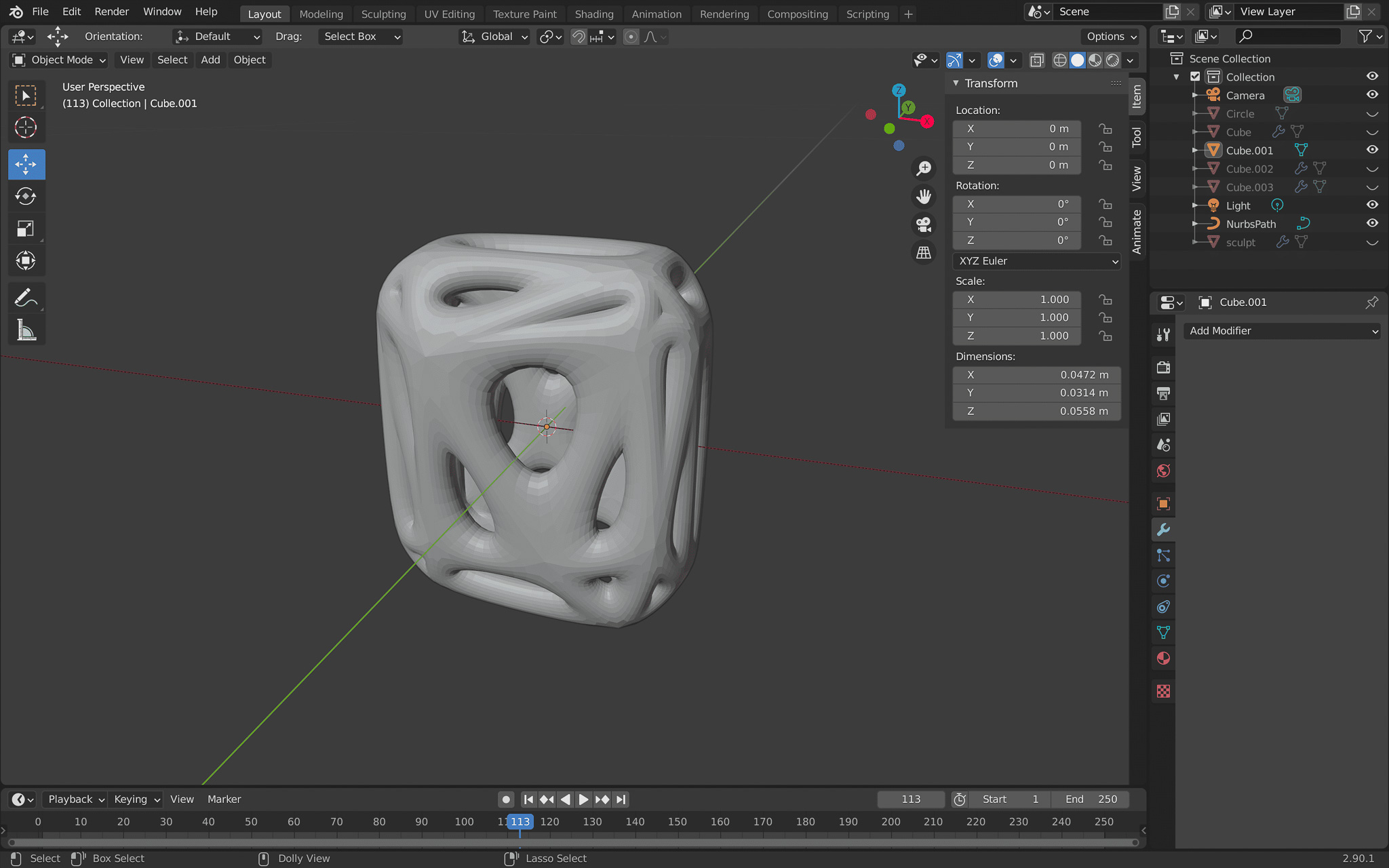This screenshot has width=1389, height=868.
Task: Open the Render properties tab
Action: click(1163, 368)
